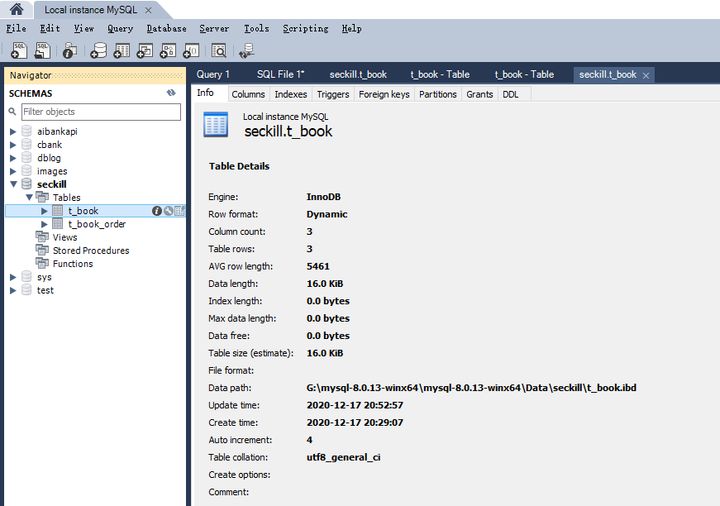Click the t_book_order table icon

[x=57, y=224]
